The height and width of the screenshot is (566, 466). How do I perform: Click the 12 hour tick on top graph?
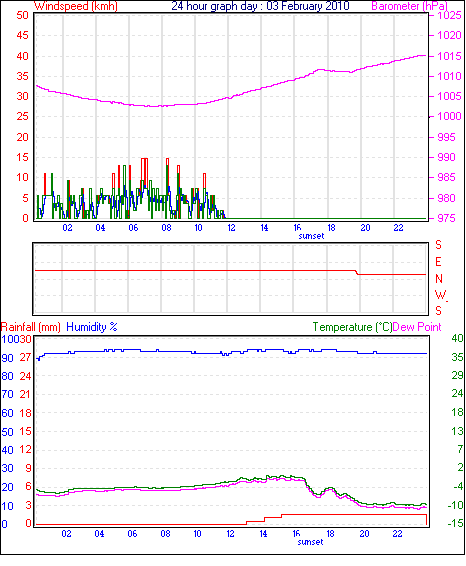tap(231, 228)
